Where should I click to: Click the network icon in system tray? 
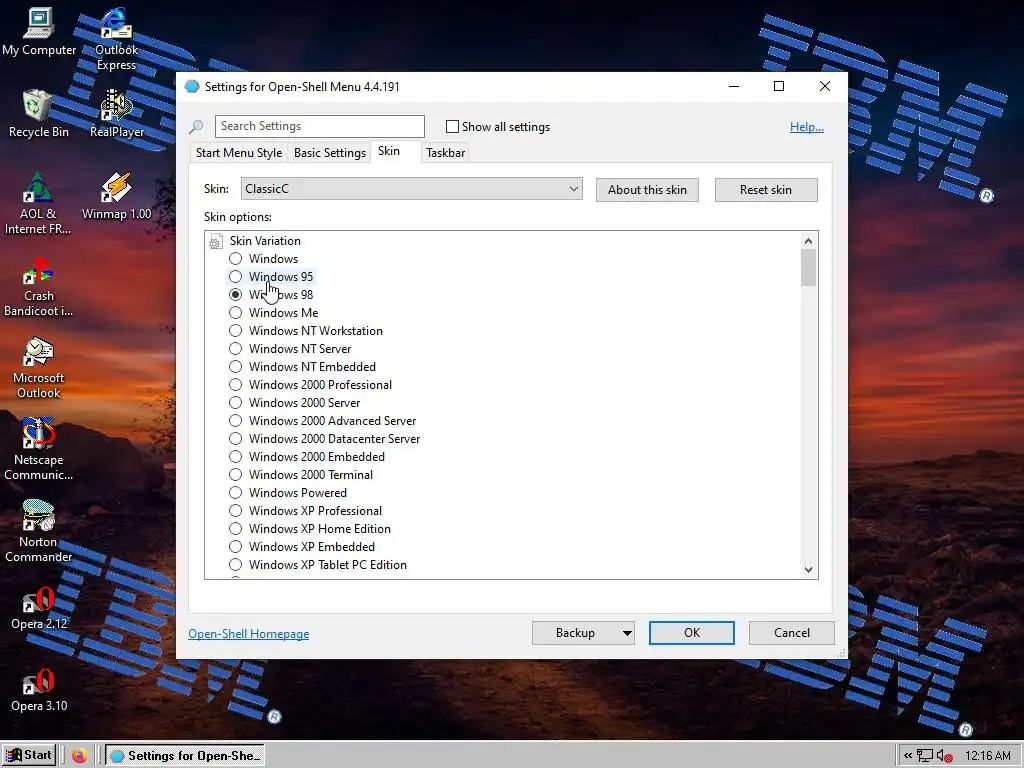pyautogui.click(x=925, y=756)
